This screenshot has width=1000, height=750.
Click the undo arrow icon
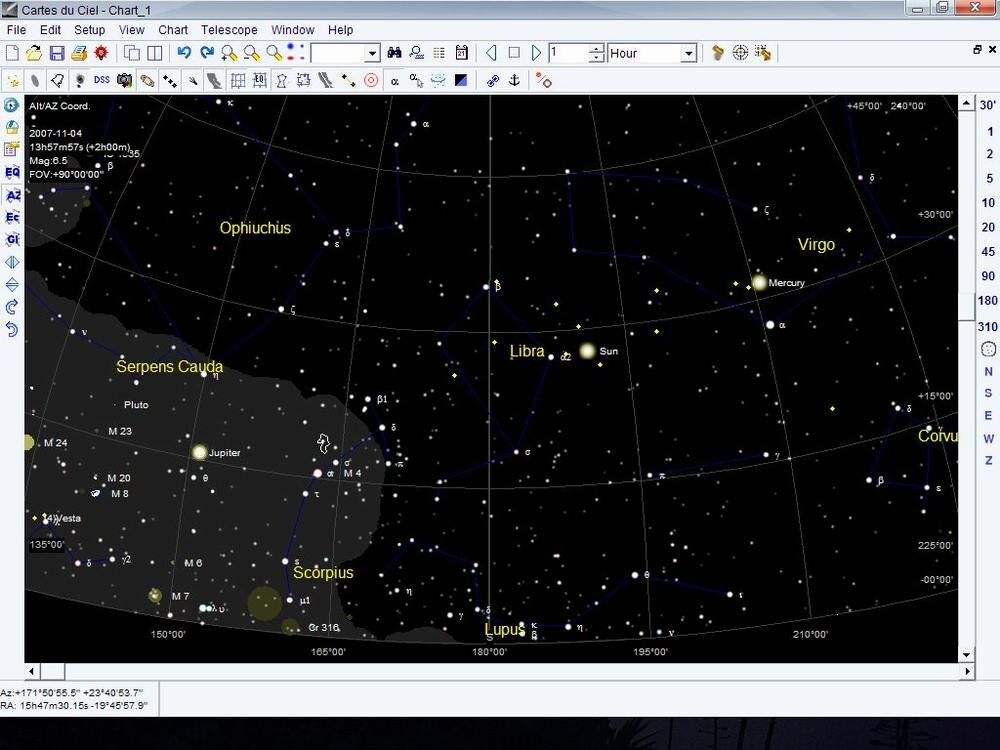tap(184, 53)
